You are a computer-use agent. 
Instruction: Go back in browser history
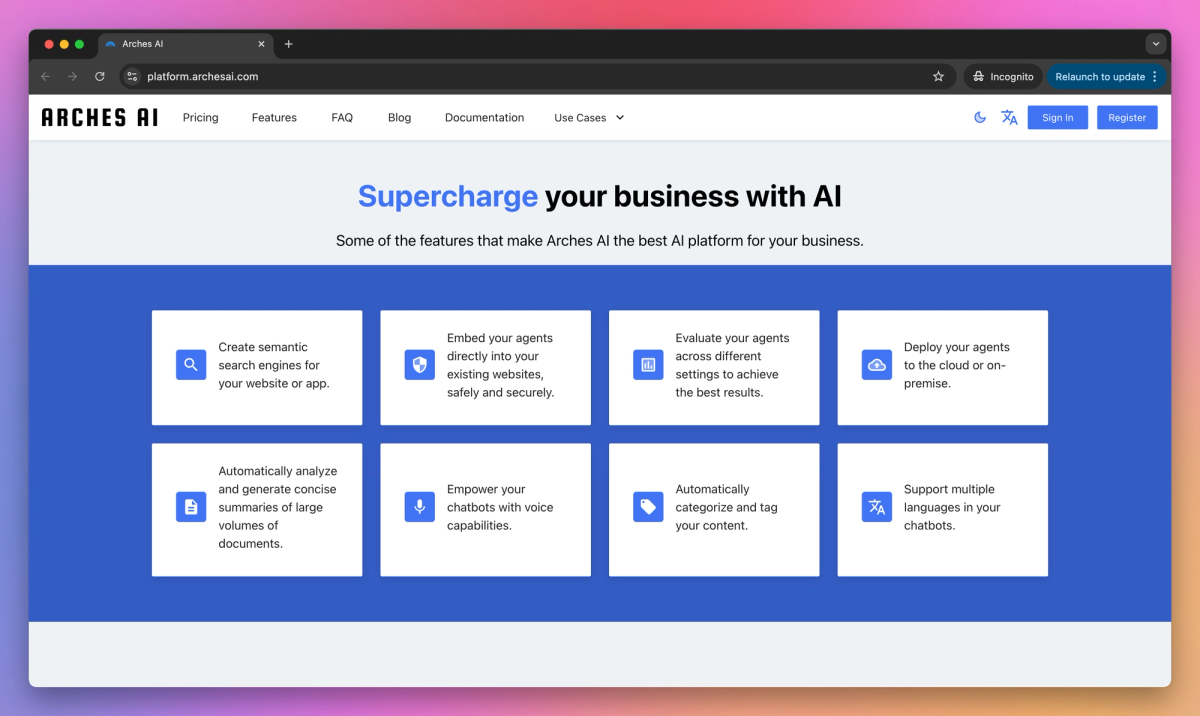(45, 76)
